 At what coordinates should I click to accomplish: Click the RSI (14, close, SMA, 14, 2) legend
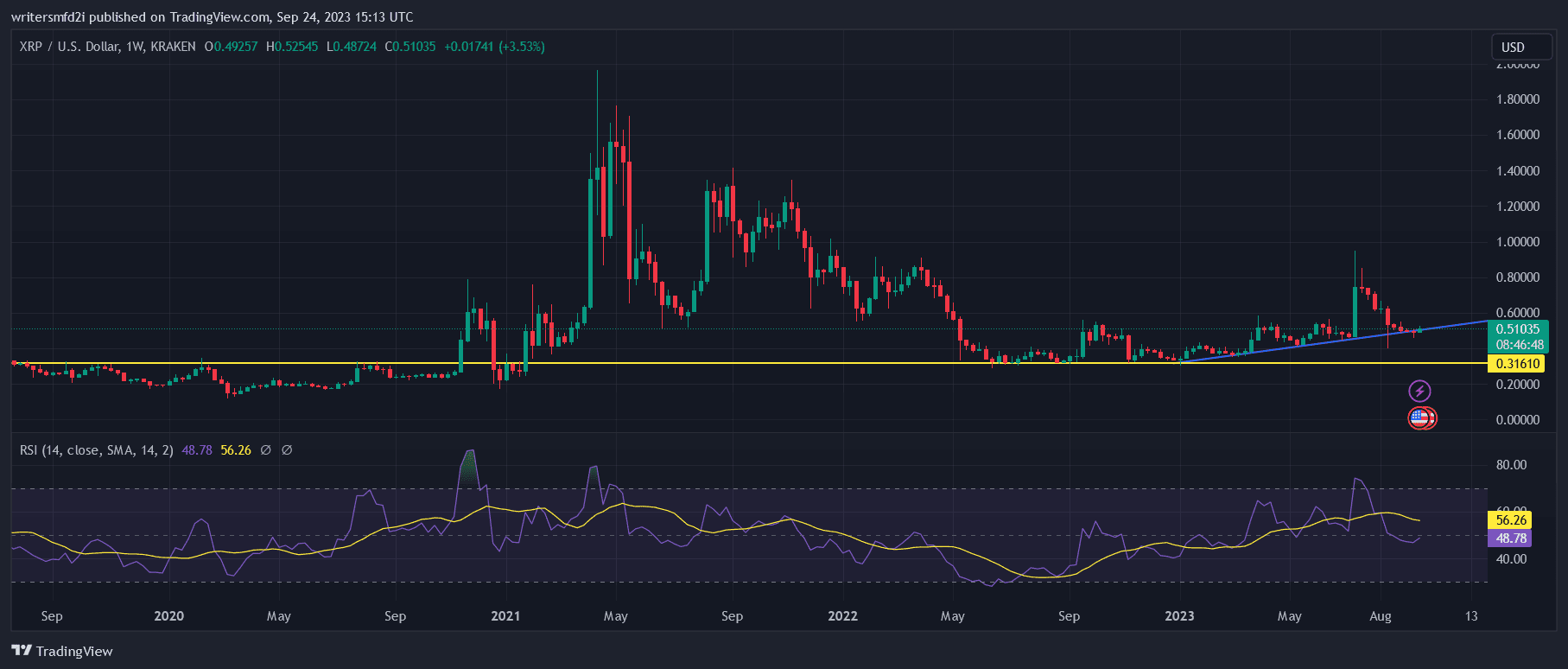pyautogui.click(x=96, y=450)
